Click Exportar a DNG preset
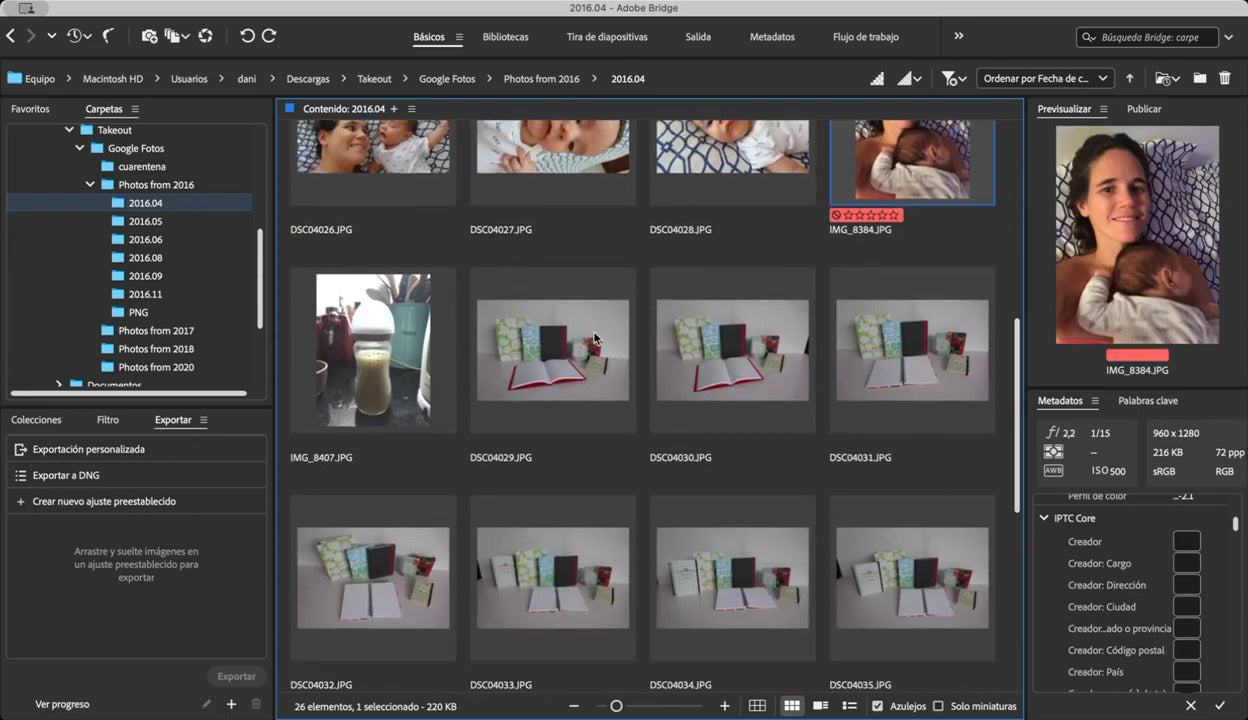The width and height of the screenshot is (1248, 720). pos(66,476)
